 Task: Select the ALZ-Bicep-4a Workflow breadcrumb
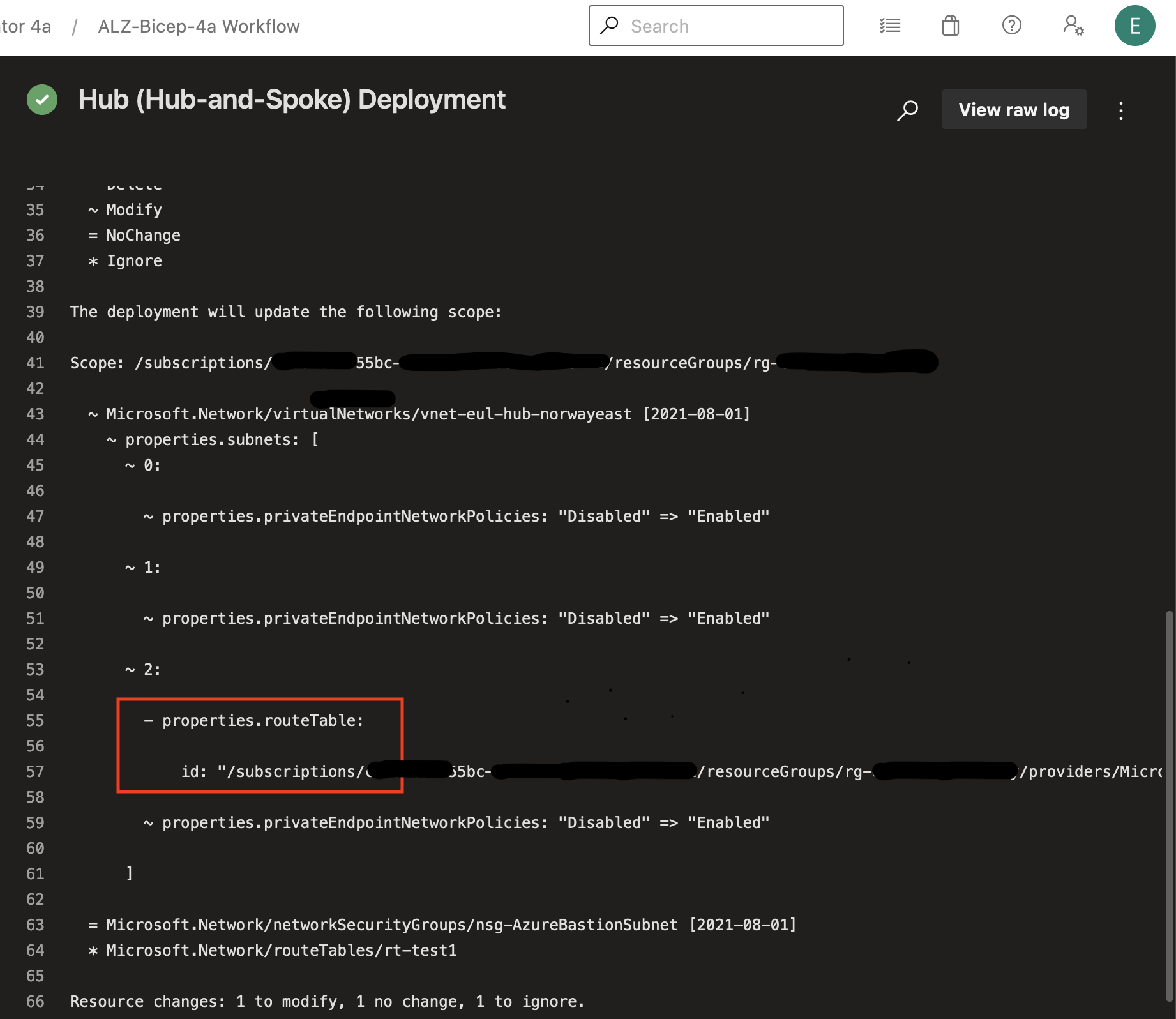pyautogui.click(x=198, y=26)
